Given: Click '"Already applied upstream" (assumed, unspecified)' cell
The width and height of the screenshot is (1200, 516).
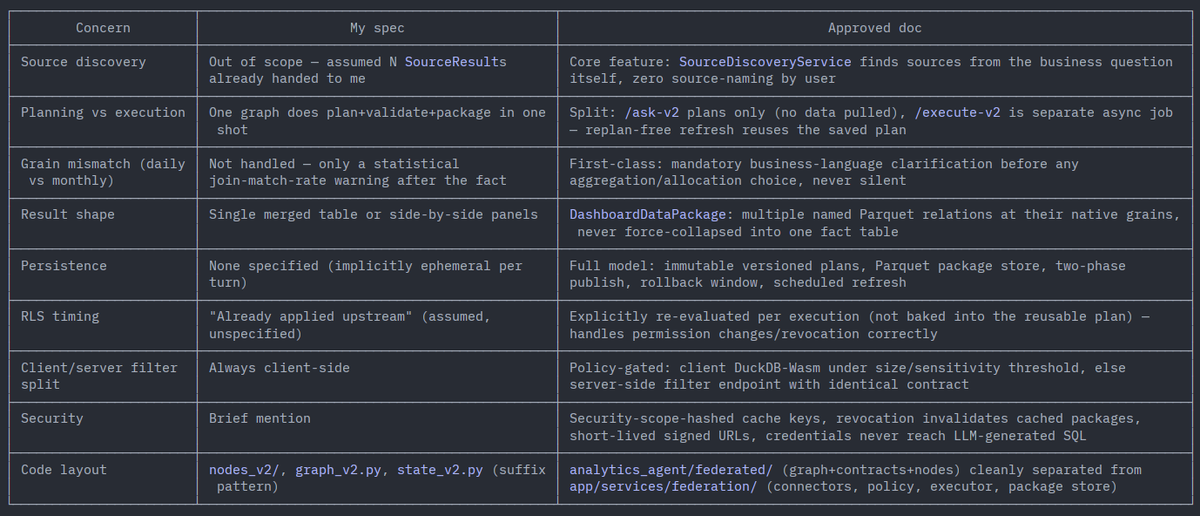Looking at the screenshot, I should coord(377,325).
